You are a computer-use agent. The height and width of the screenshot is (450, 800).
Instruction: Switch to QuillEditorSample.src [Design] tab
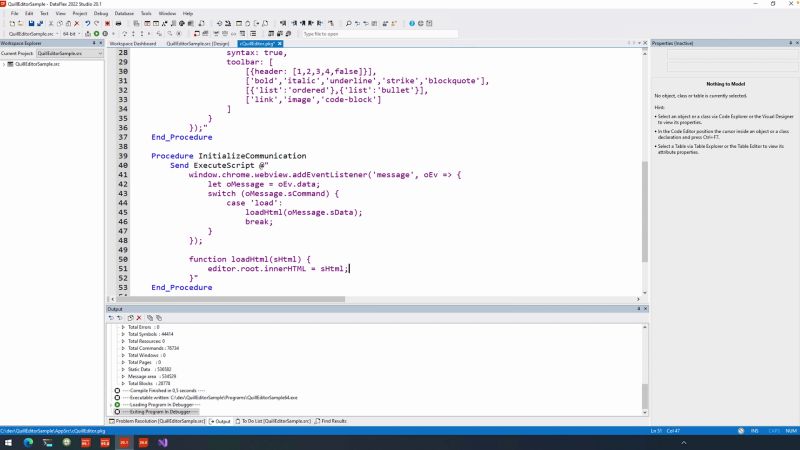pyautogui.click(x=197, y=44)
